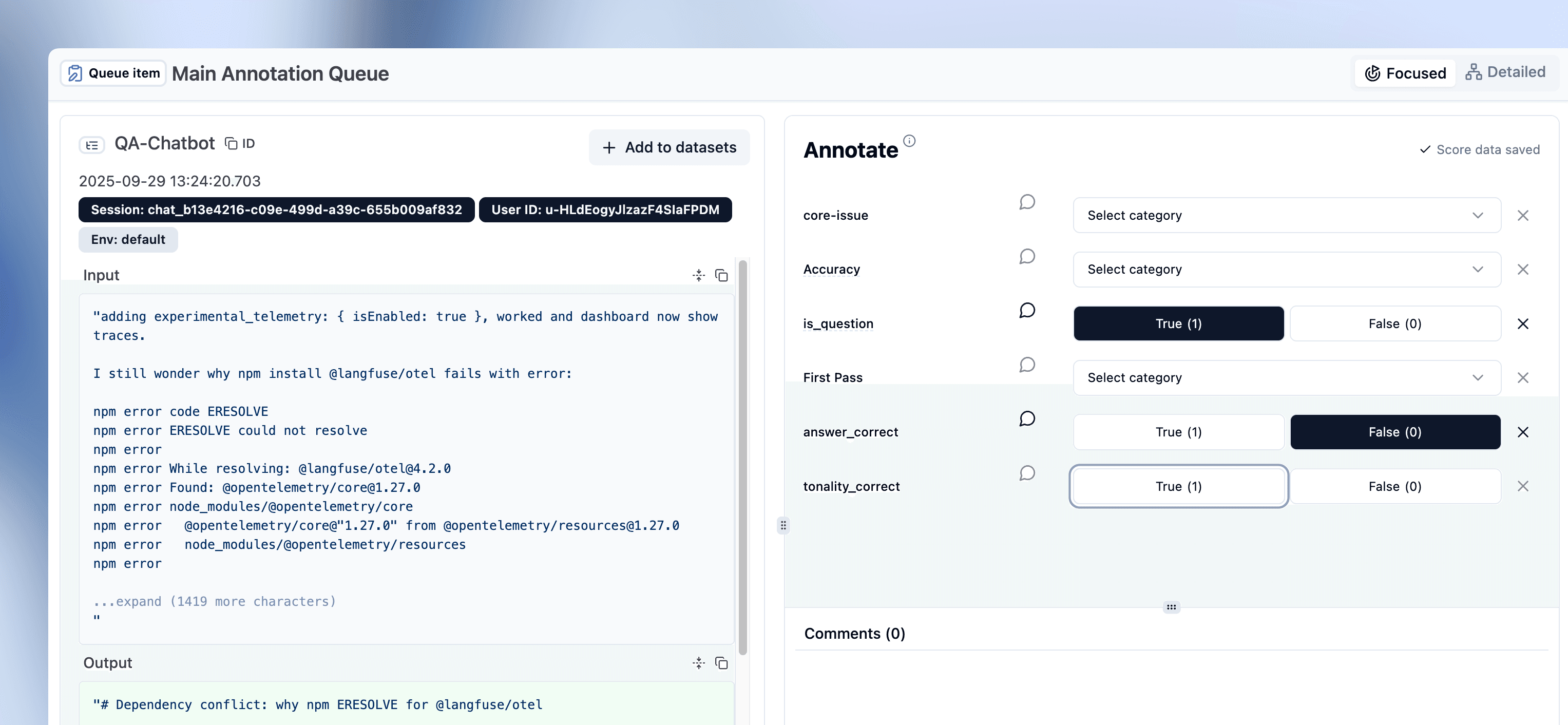The width and height of the screenshot is (1568, 725).
Task: Expand the 1419 more characters link
Action: pos(214,601)
